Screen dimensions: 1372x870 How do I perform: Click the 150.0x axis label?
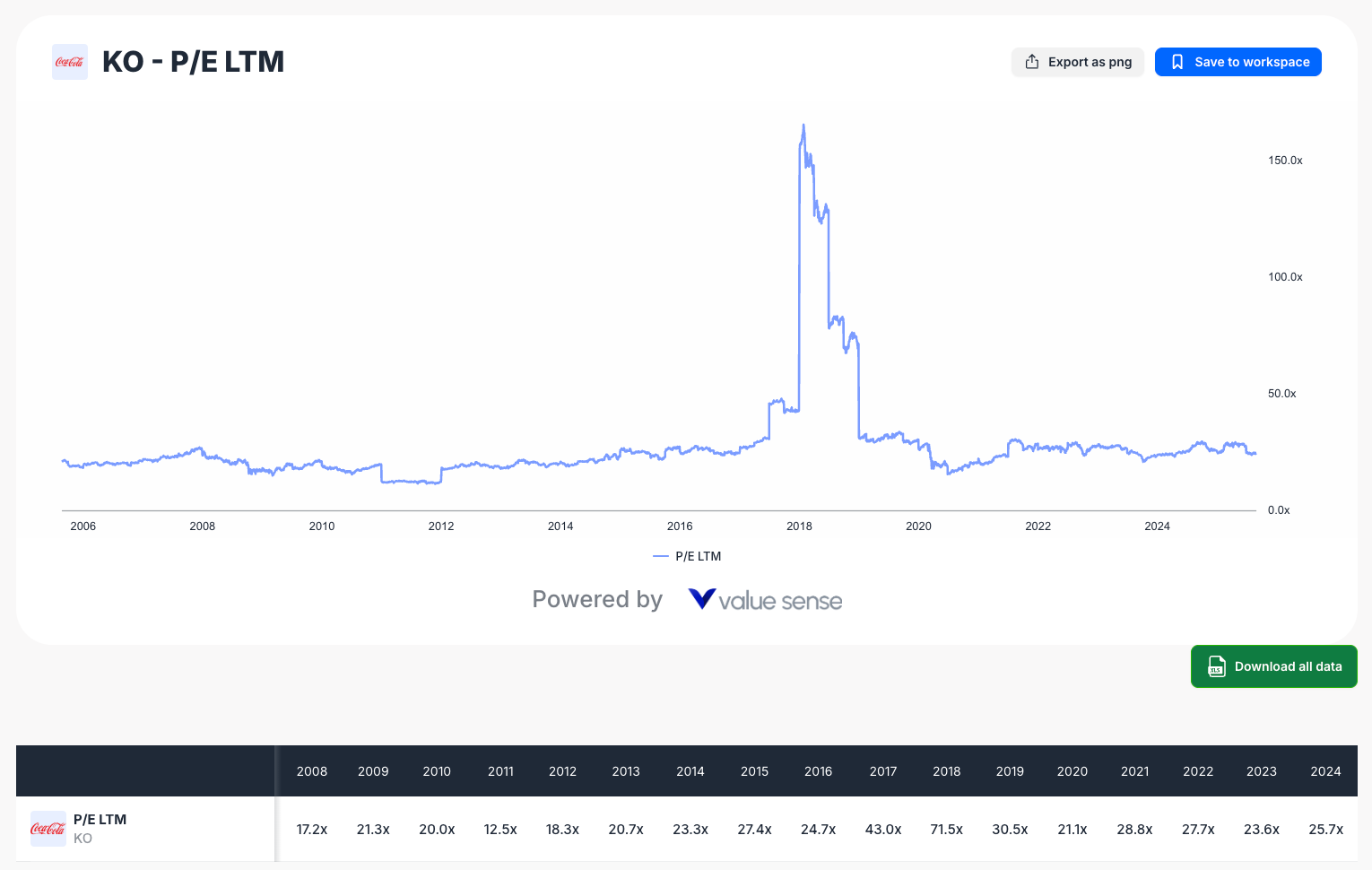click(1284, 160)
